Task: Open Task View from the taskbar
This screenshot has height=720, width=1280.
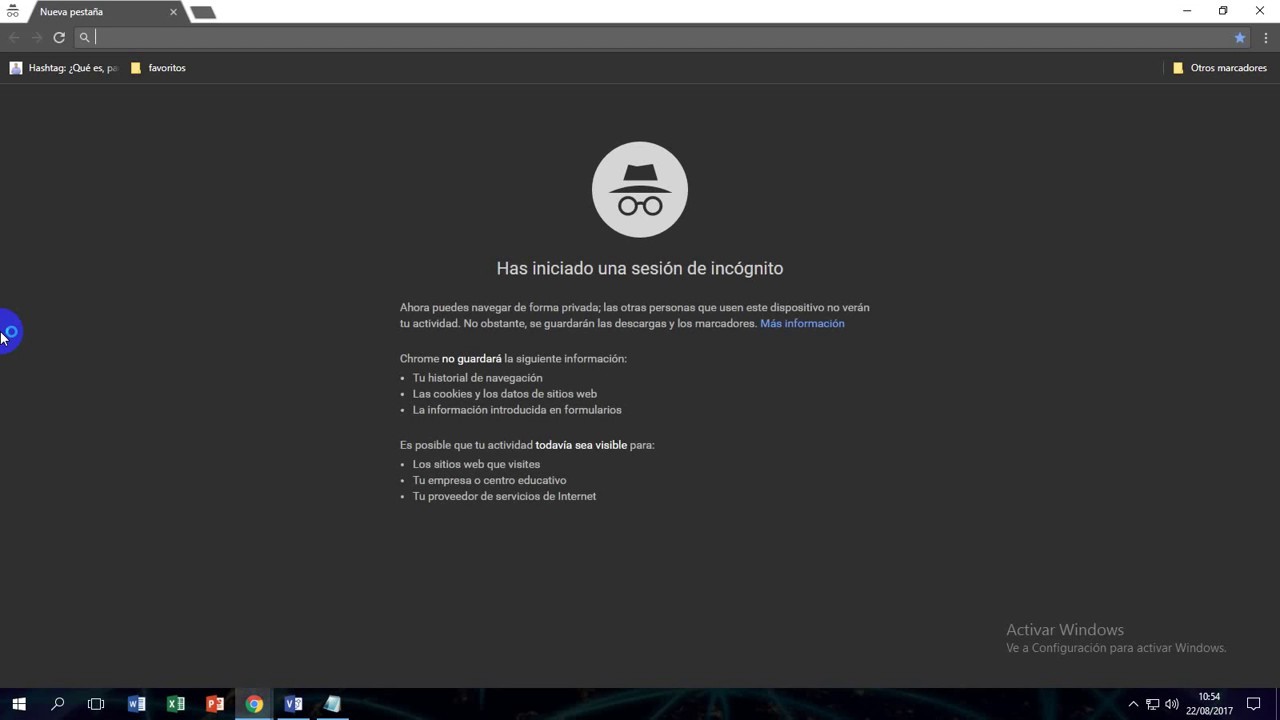Action: click(96, 704)
